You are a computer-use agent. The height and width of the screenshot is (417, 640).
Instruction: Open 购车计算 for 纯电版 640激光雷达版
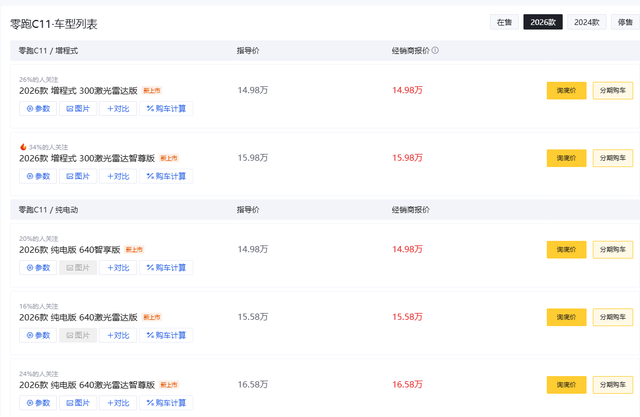[x=166, y=335]
